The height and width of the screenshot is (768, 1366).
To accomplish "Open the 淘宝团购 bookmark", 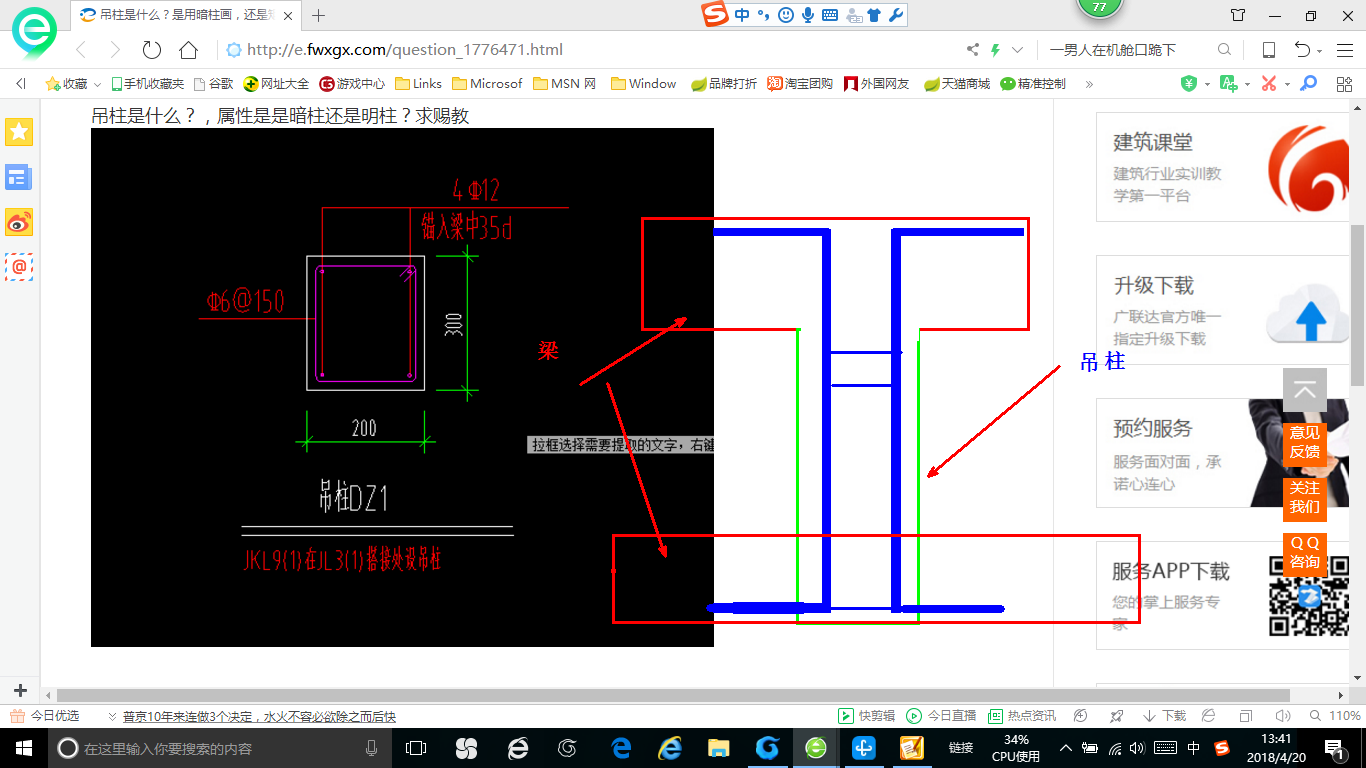I will click(x=800, y=84).
